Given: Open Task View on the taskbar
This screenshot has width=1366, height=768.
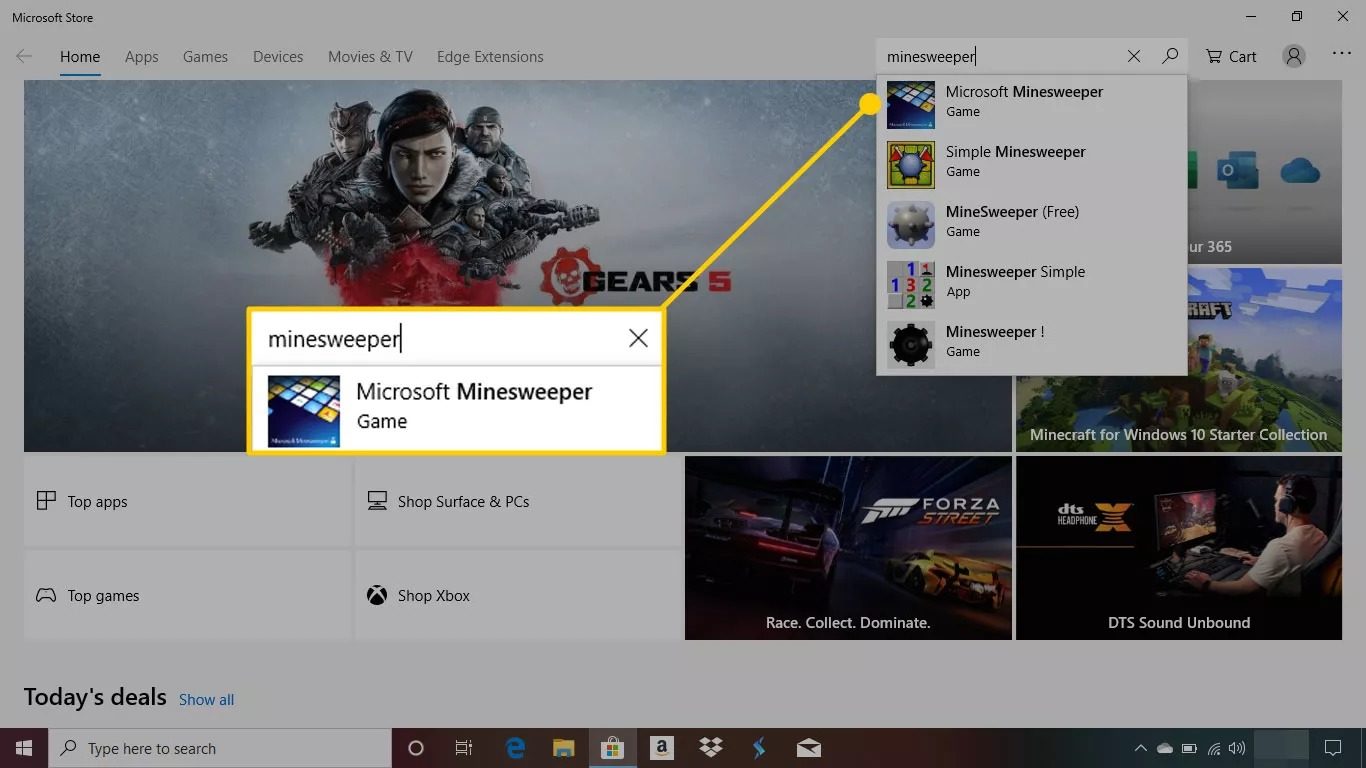Looking at the screenshot, I should pos(464,748).
